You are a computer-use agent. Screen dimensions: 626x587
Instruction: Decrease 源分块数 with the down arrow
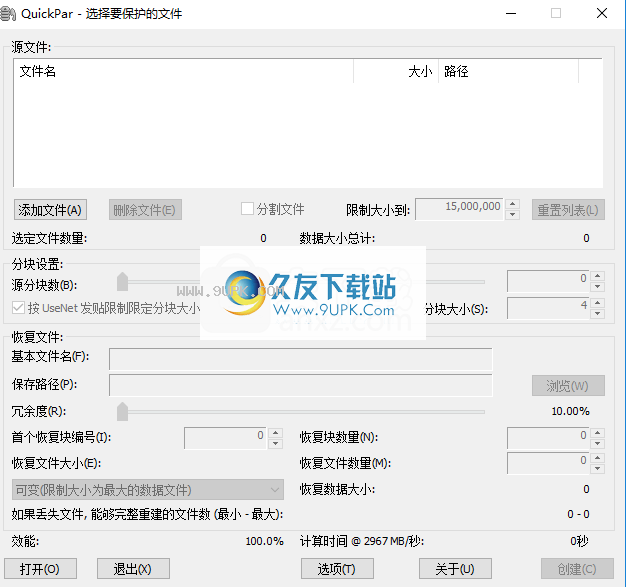(x=597, y=287)
